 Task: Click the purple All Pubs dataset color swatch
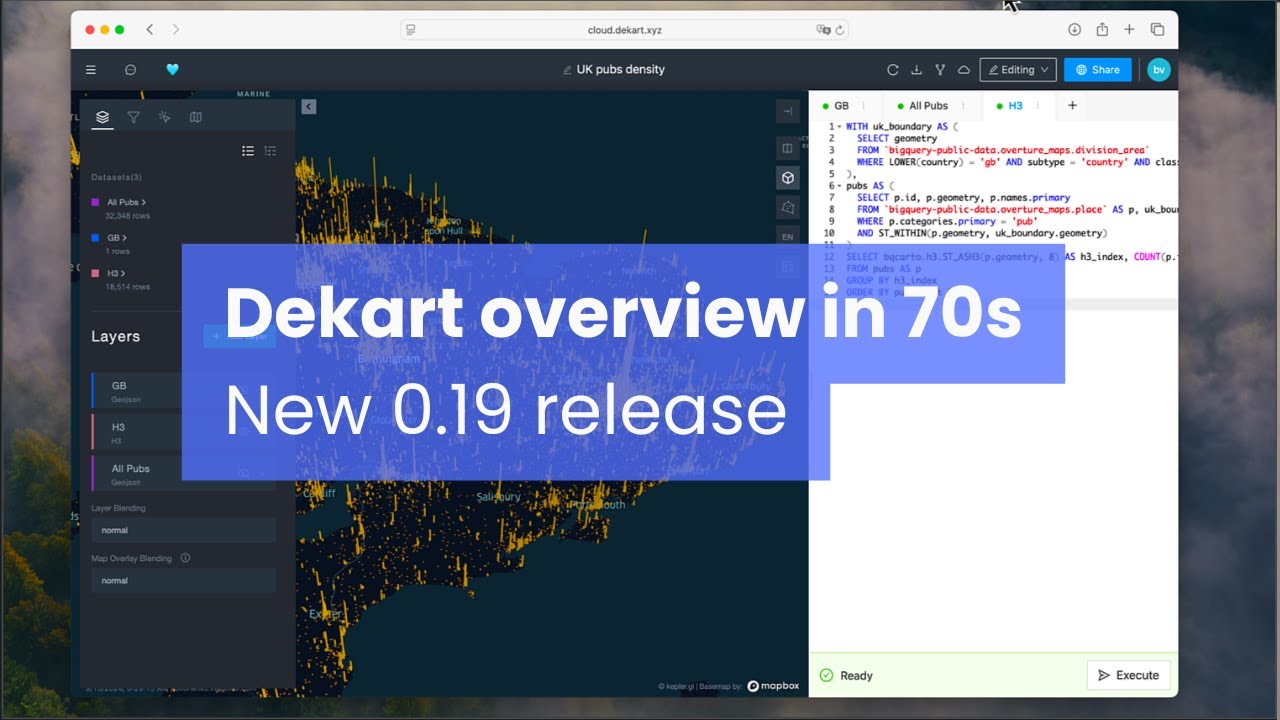tap(95, 203)
